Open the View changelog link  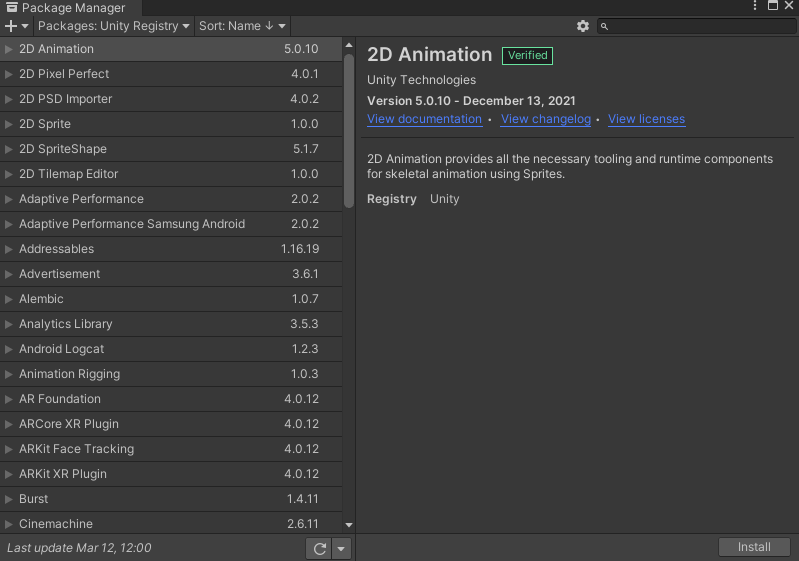click(546, 119)
